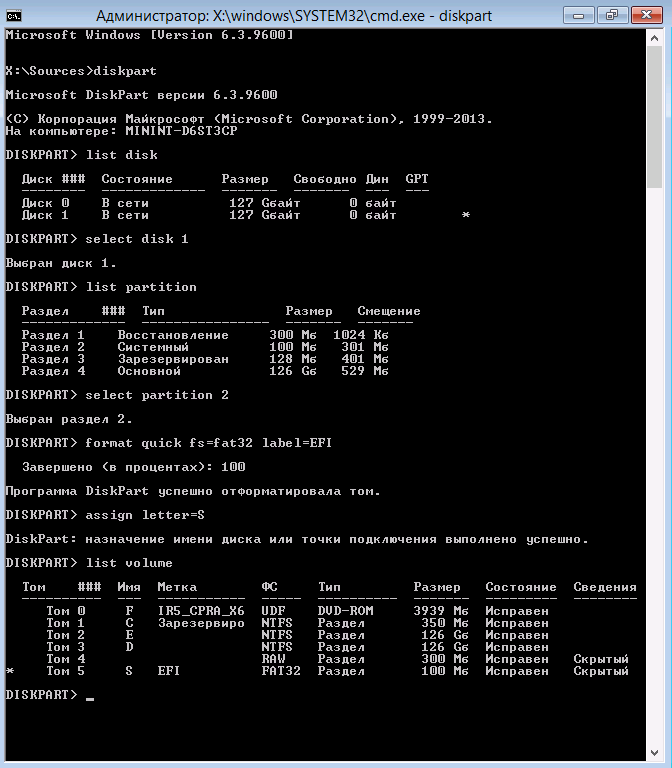Restore down the cmd window

(x=612, y=15)
